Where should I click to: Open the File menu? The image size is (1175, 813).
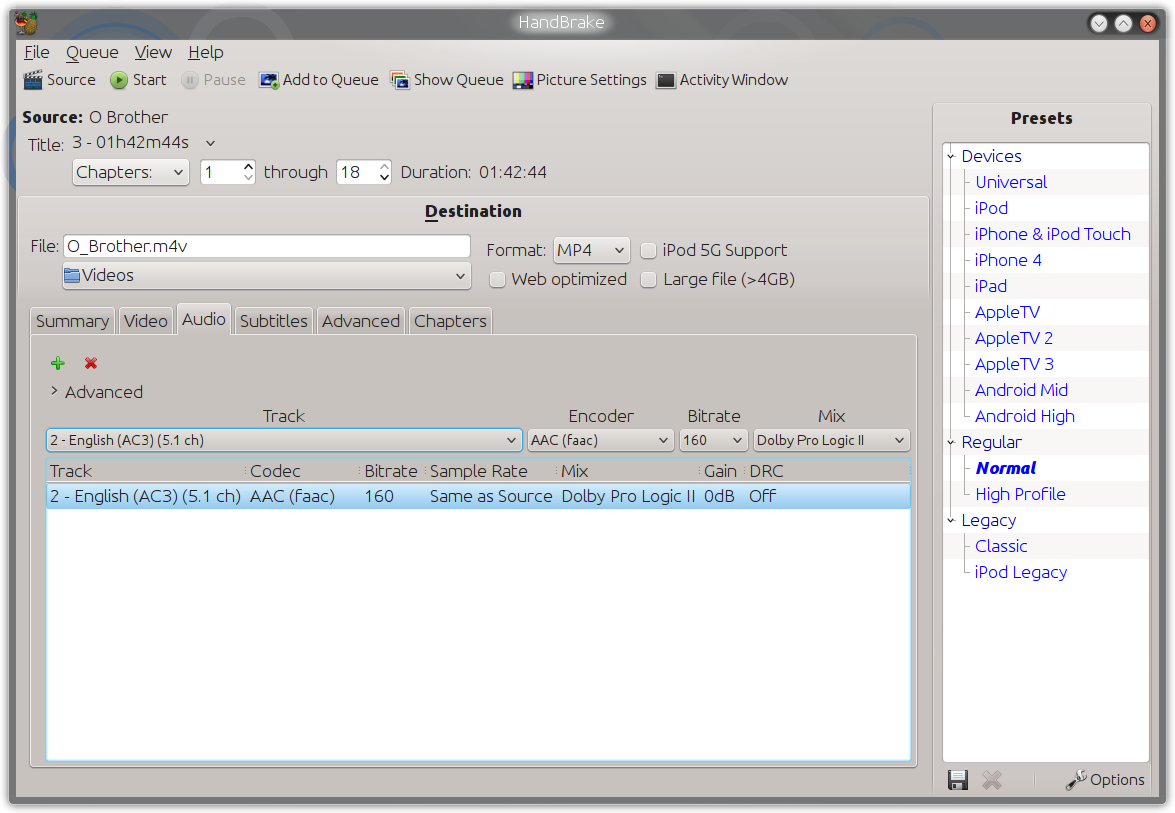click(x=37, y=52)
